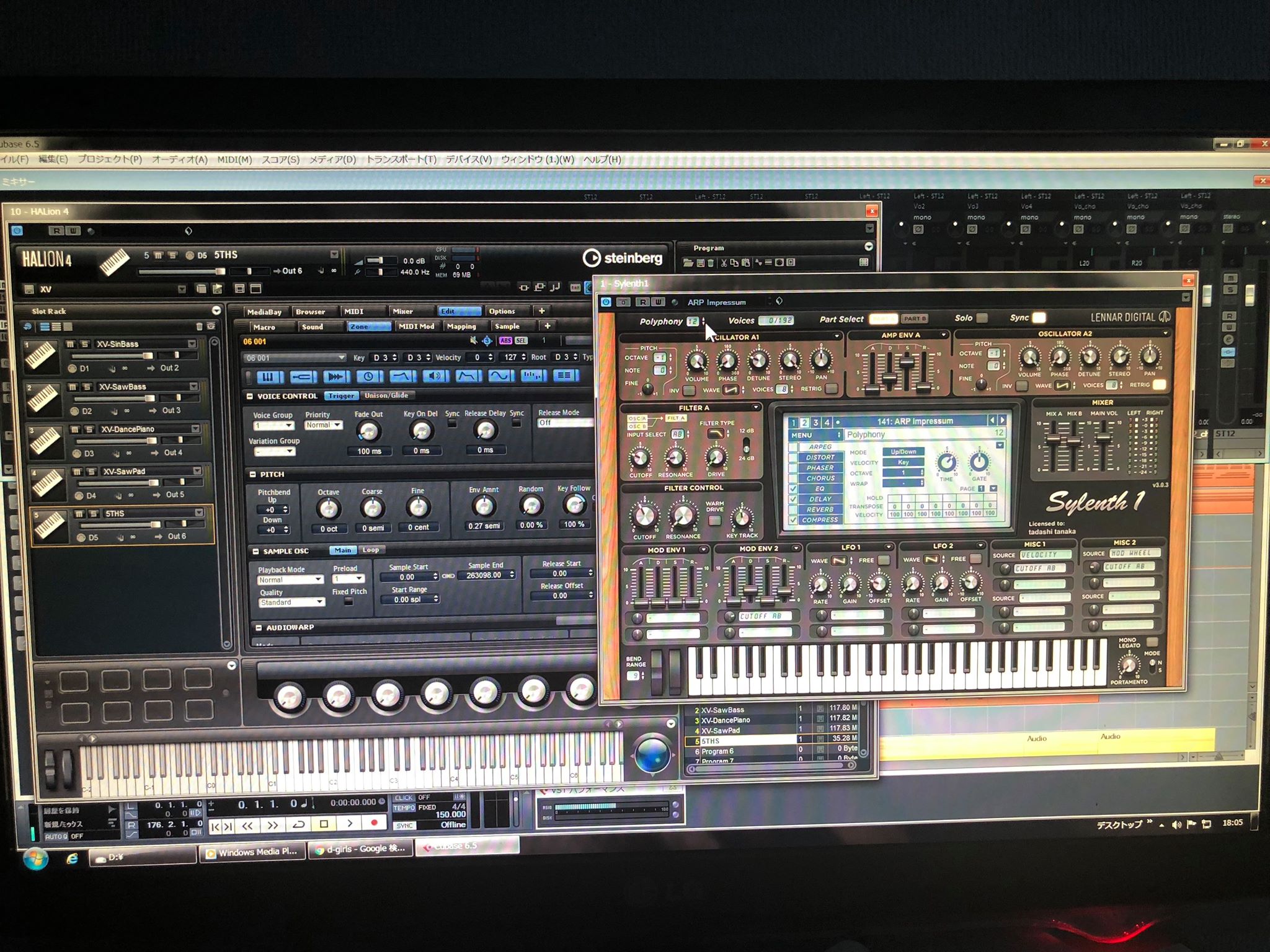Click the Cubase transport Record button
The width and height of the screenshot is (1270, 952).
[x=375, y=823]
